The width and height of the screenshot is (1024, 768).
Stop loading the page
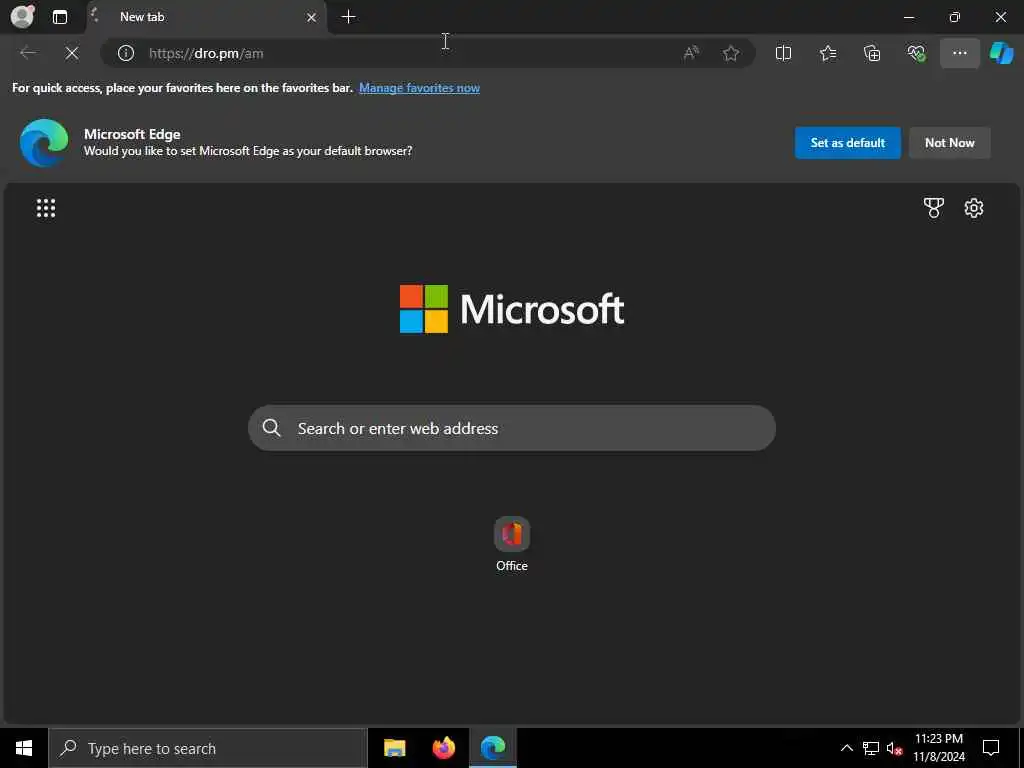point(72,53)
